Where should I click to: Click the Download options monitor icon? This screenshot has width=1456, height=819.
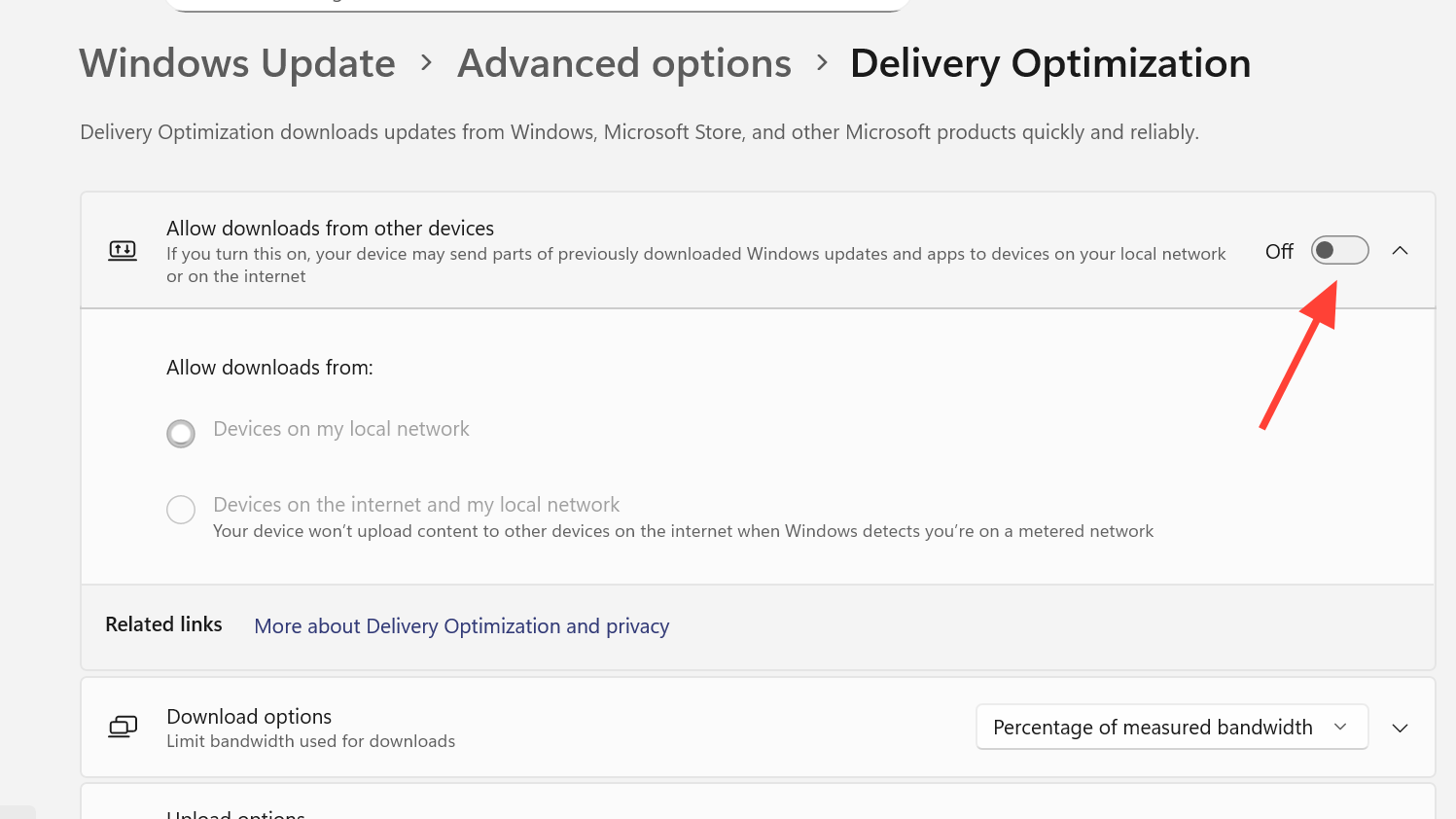click(x=123, y=727)
